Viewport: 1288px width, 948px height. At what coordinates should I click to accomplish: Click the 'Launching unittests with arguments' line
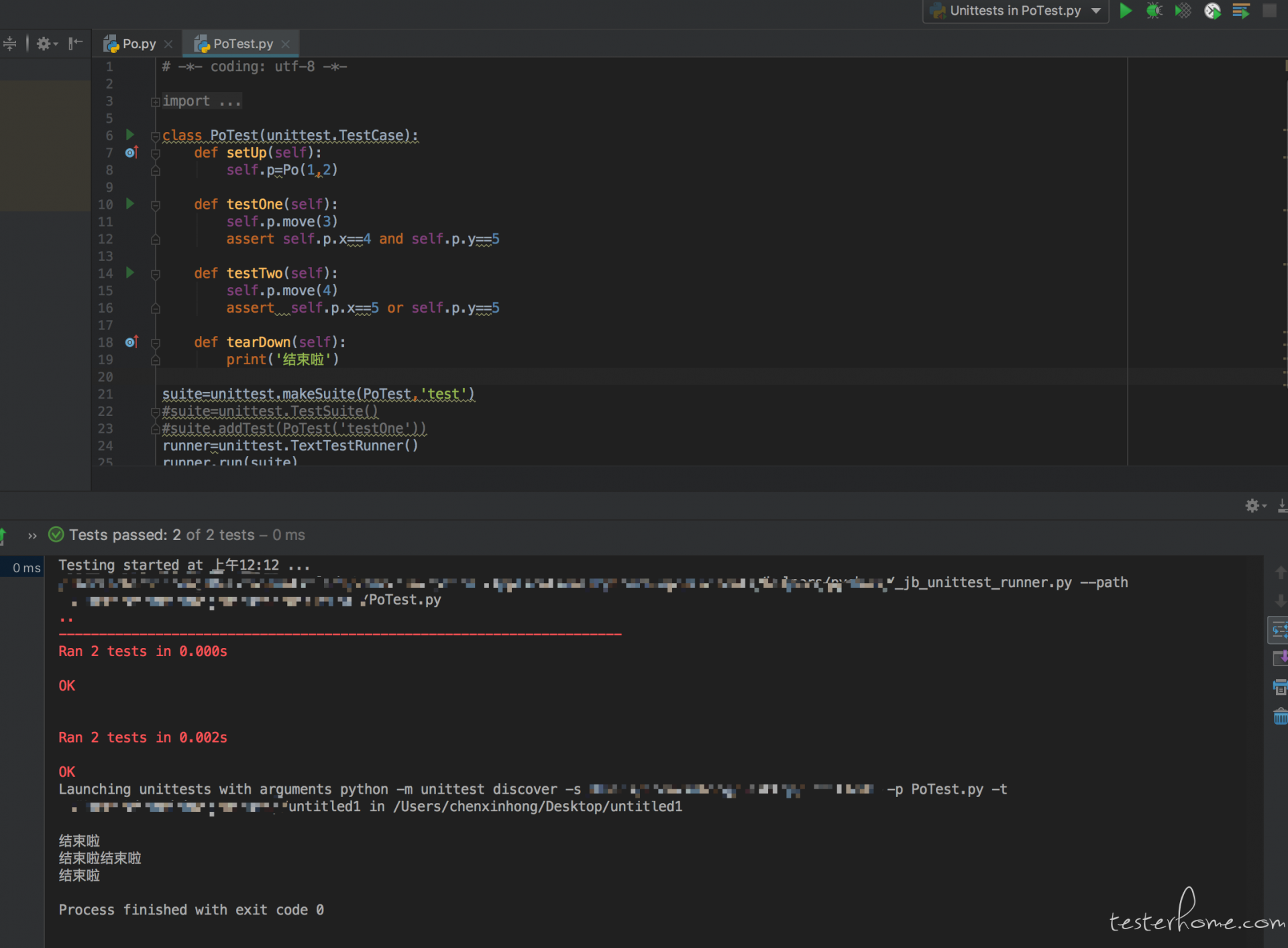(x=533, y=789)
